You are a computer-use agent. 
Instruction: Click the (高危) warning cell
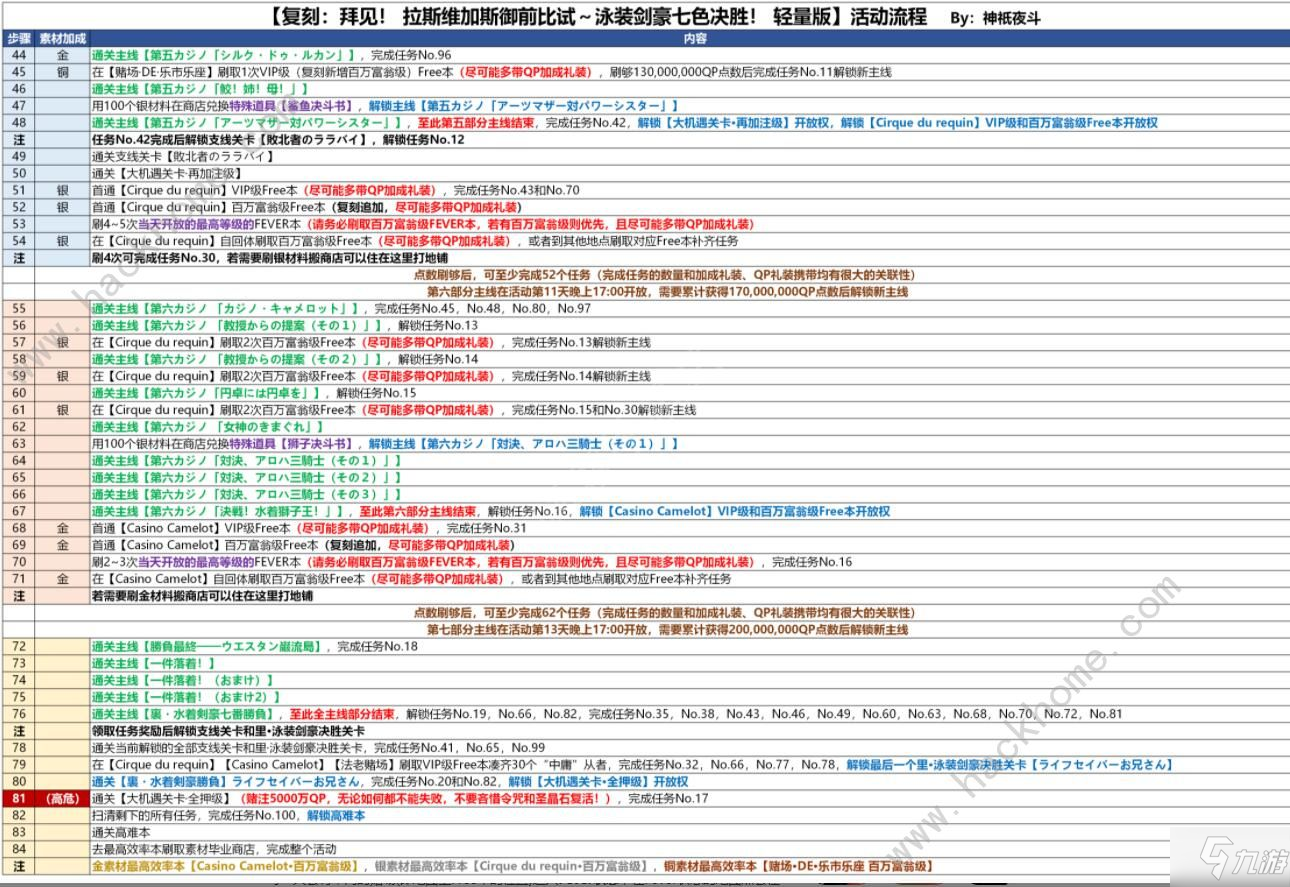click(62, 799)
